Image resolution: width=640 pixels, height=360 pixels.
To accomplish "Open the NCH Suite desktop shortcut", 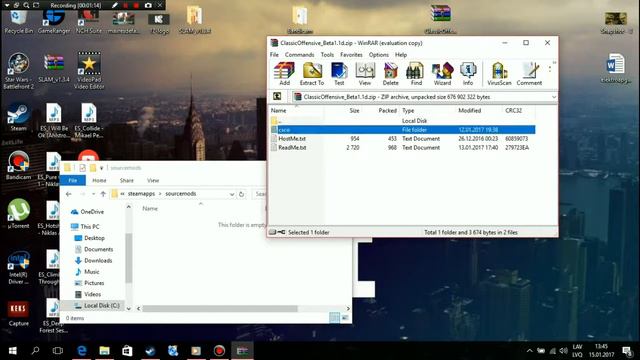I will (89, 21).
